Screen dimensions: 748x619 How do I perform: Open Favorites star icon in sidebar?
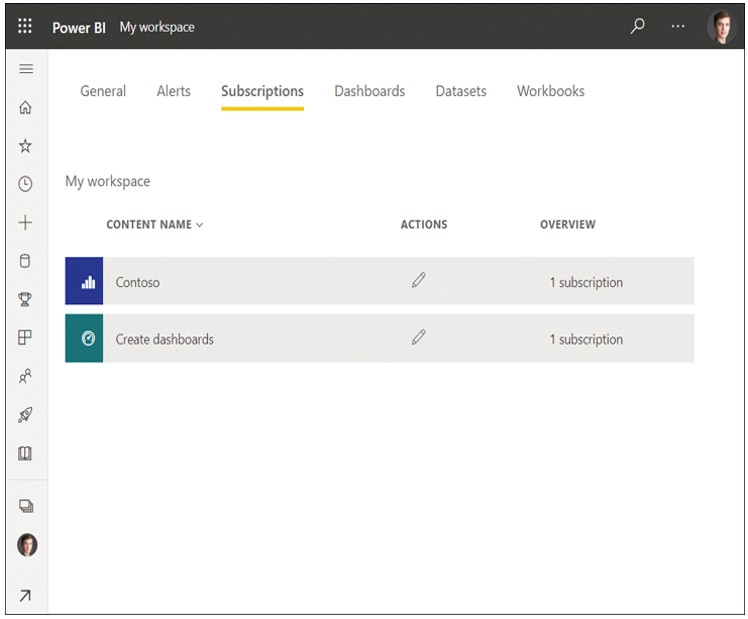[25, 145]
